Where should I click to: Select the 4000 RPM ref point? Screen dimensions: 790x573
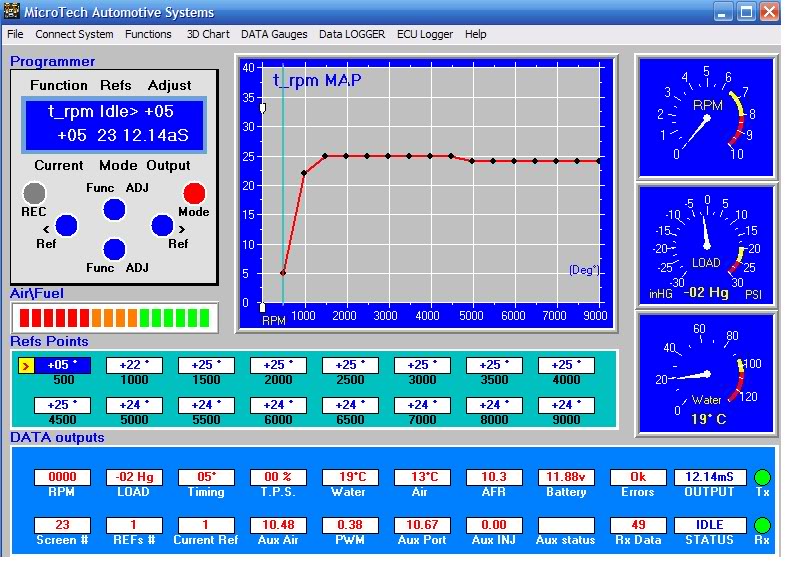[x=566, y=365]
